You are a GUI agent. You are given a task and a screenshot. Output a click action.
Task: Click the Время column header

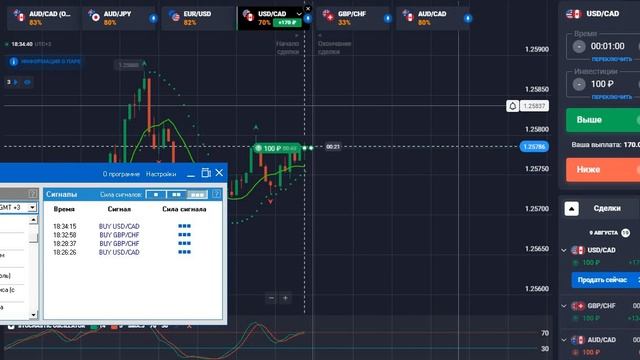64,209
